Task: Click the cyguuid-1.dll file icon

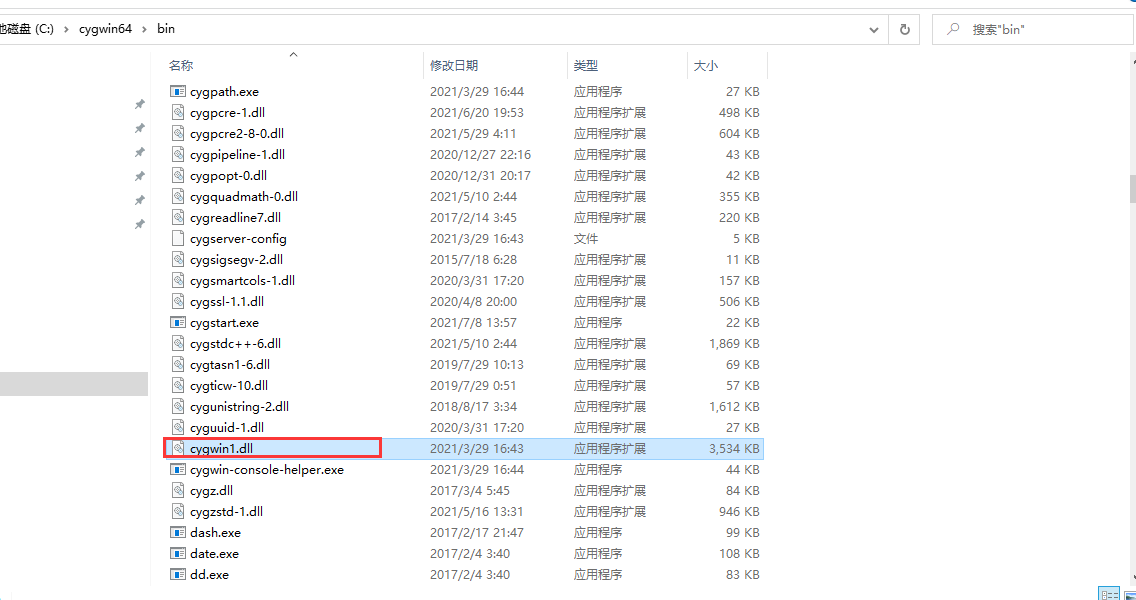Action: [x=178, y=428]
